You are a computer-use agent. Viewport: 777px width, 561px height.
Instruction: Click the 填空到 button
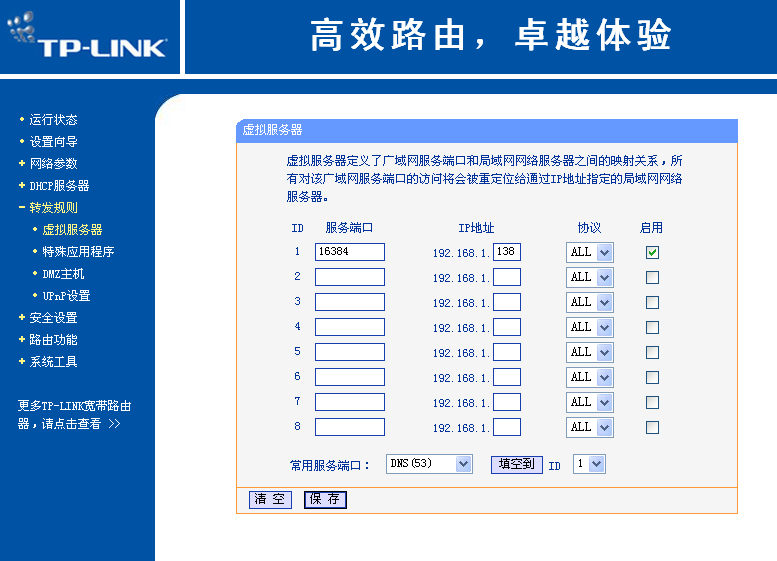(517, 464)
